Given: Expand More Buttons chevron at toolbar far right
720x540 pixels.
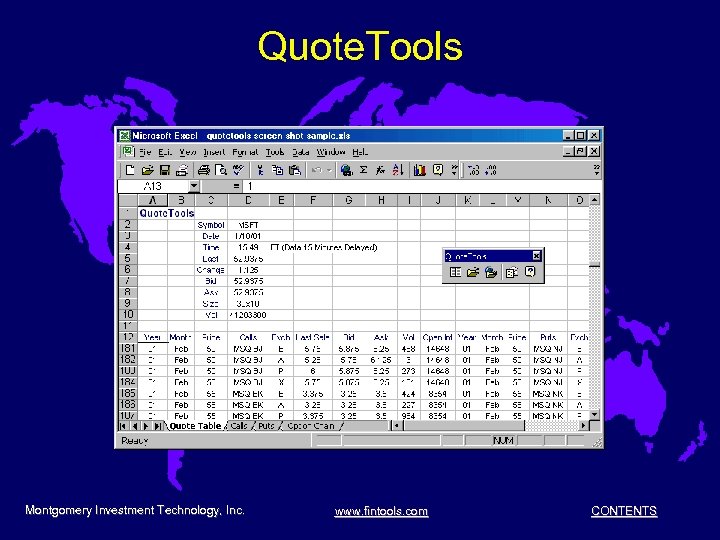Looking at the screenshot, I should click(x=596, y=170).
